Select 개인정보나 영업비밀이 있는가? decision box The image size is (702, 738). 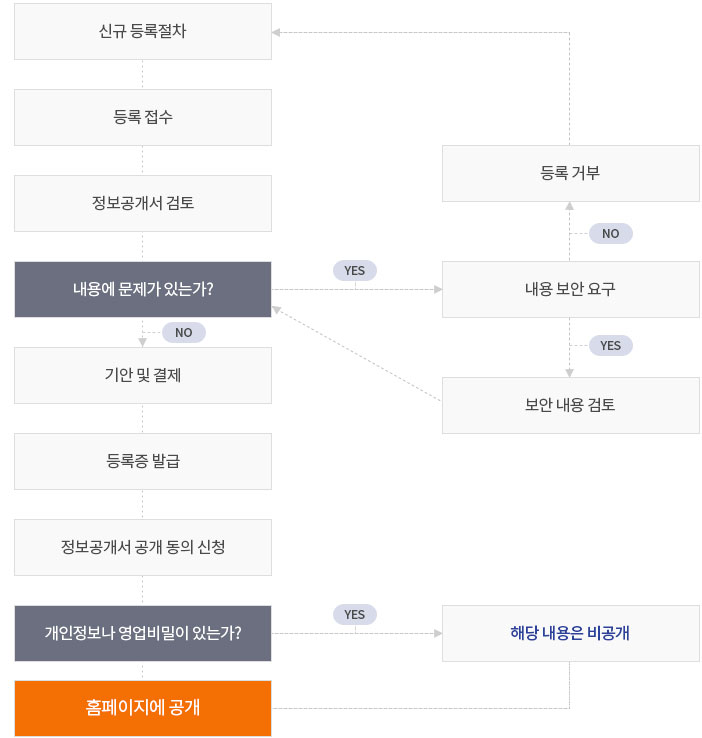(143, 633)
